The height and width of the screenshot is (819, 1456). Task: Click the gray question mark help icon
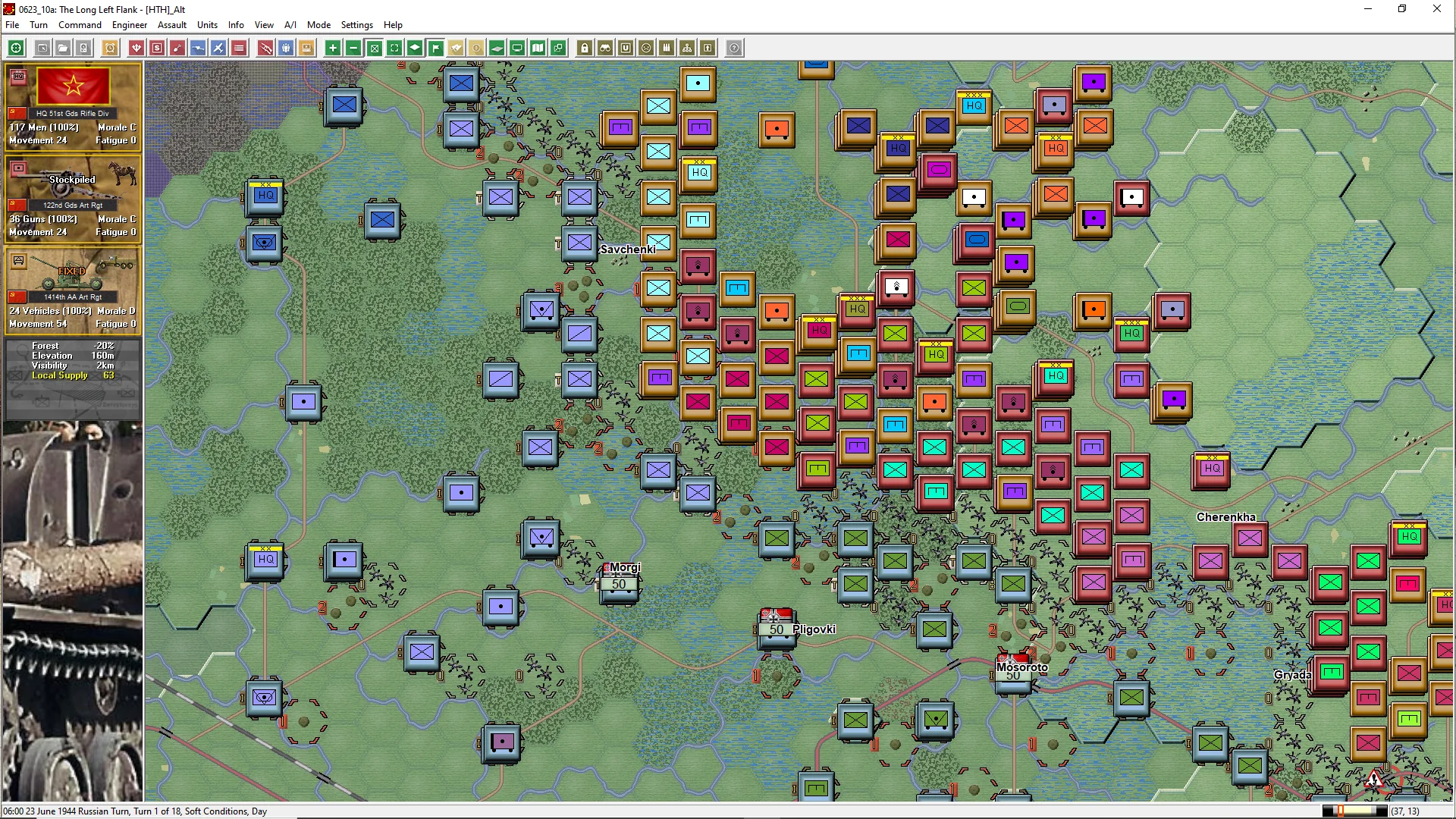tap(734, 48)
